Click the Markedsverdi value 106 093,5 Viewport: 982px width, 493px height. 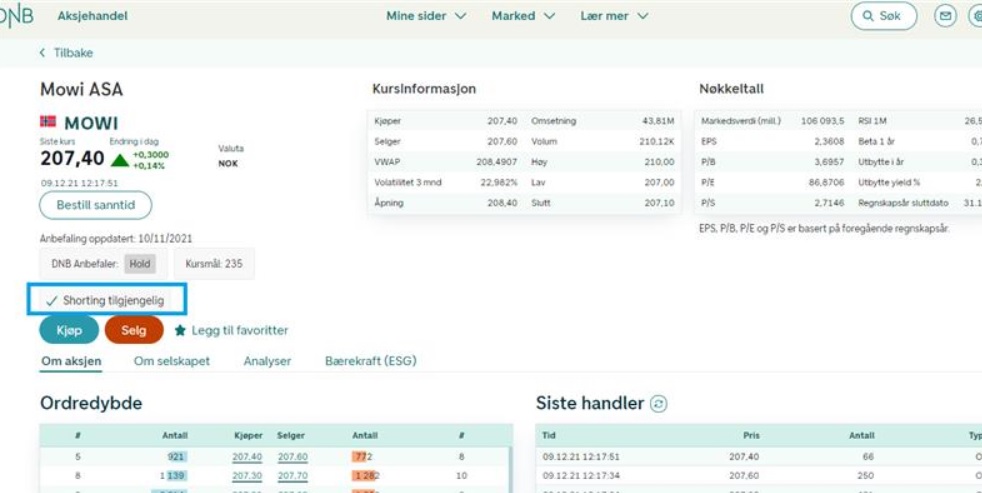(x=822, y=121)
